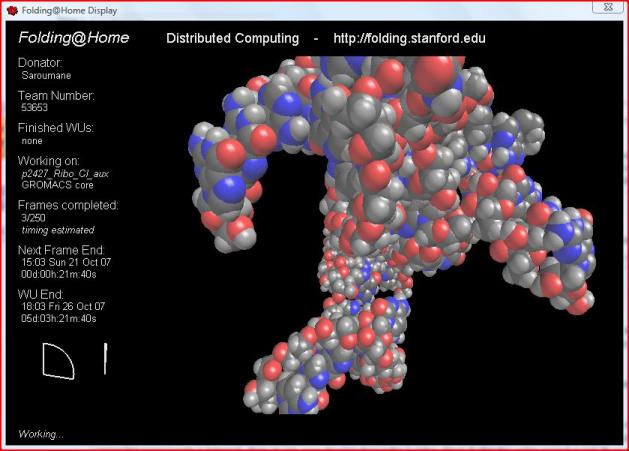Image resolution: width=629 pixels, height=451 pixels.
Task: Click the '05d:03h:21m:40s' countdown
Action: click(59, 319)
